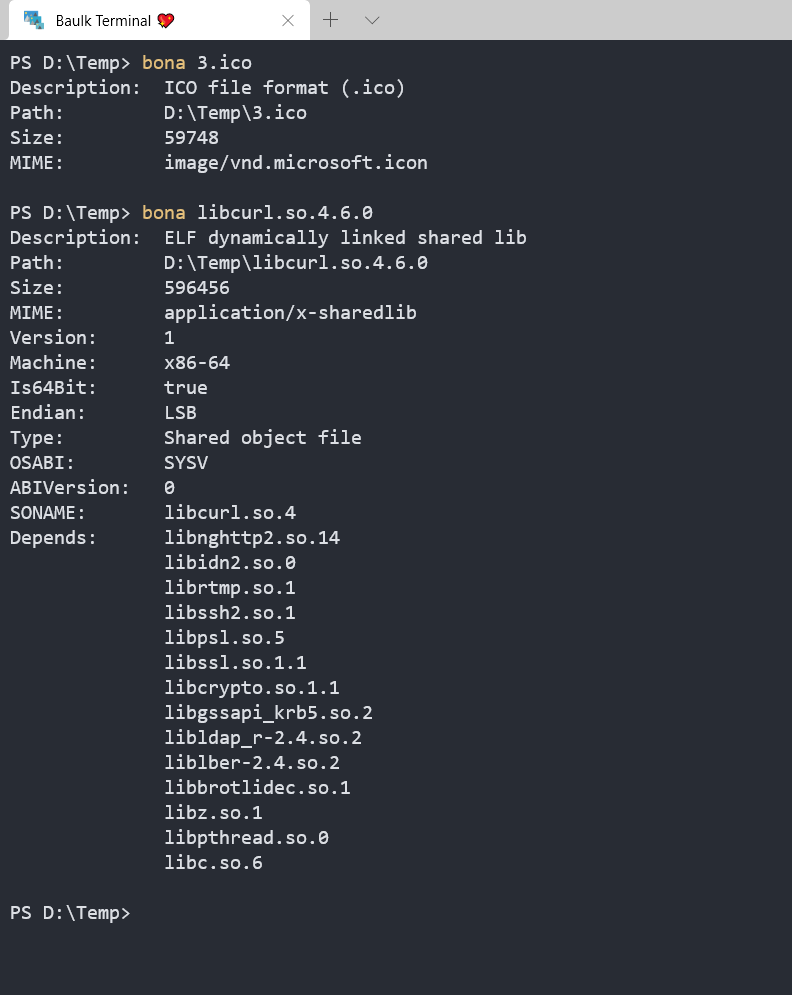Click the heart emoji in tab title
The image size is (792, 995).
165,20
